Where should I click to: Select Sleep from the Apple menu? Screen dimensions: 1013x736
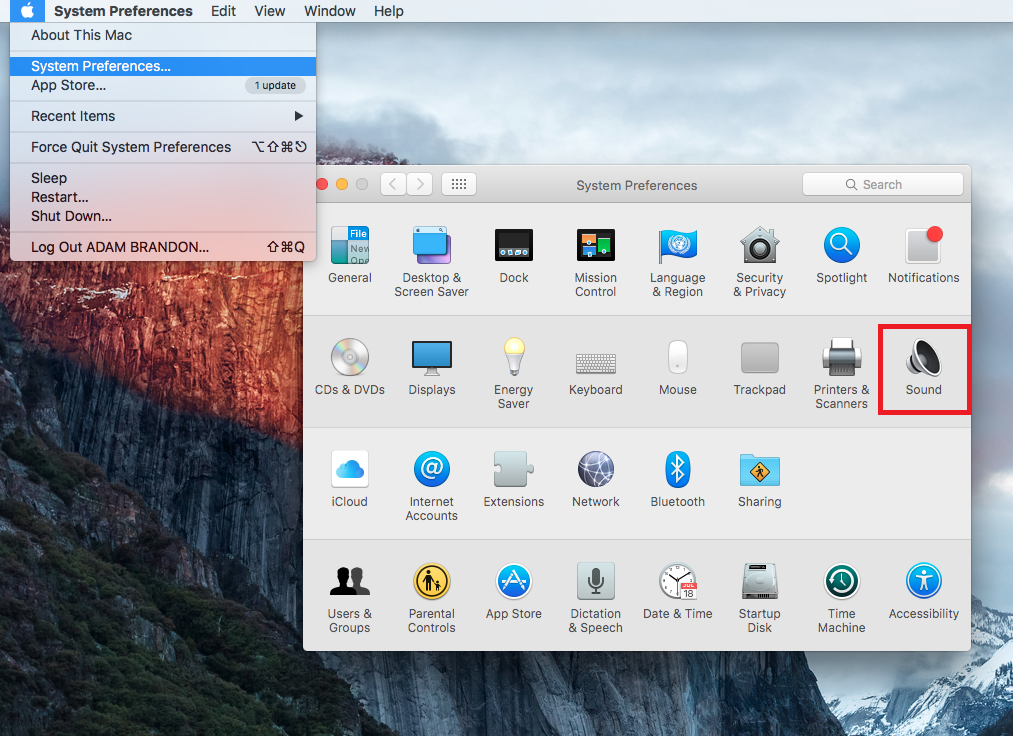[x=163, y=178]
